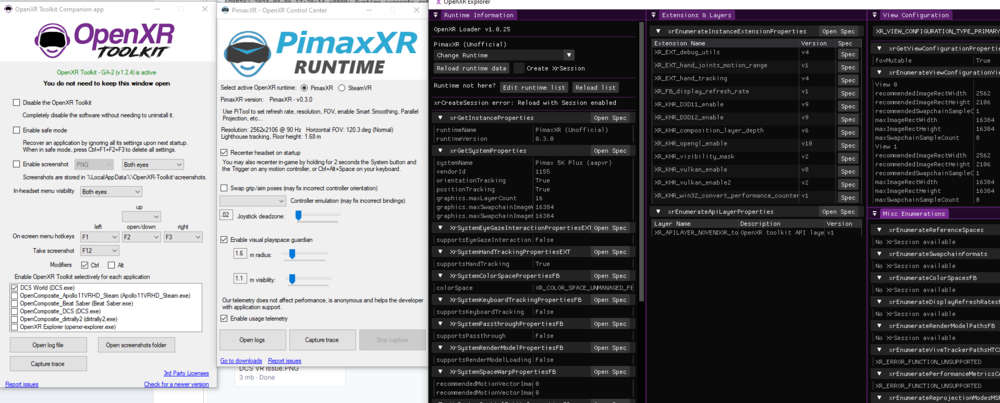Enable safe mode in OpenXR Toolkit
The width and height of the screenshot is (1000, 403).
(16, 130)
